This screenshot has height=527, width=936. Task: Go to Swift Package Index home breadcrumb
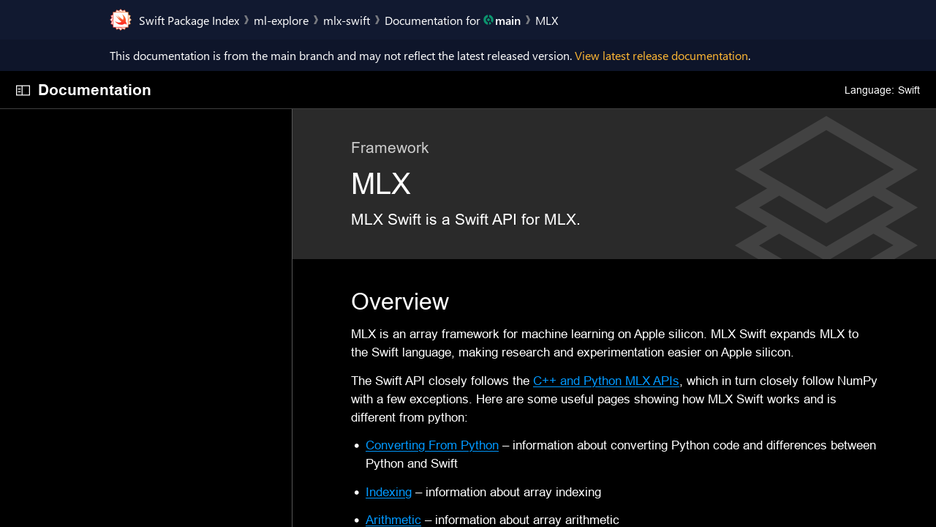point(189,21)
